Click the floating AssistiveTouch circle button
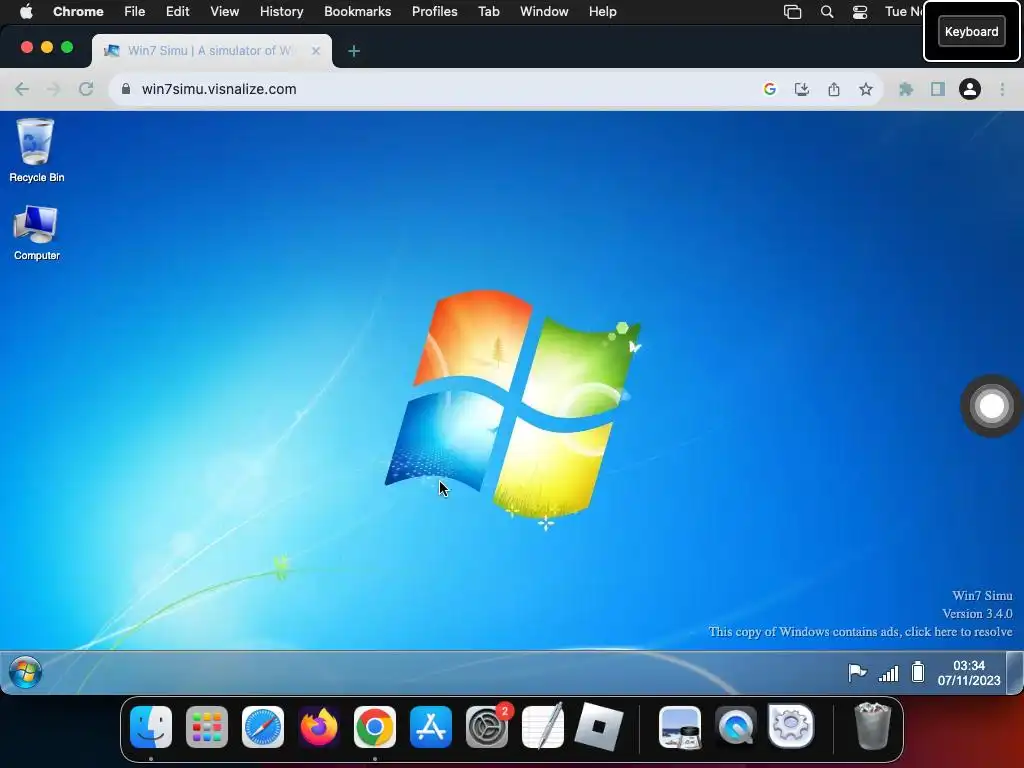The width and height of the screenshot is (1024, 768). (x=991, y=406)
